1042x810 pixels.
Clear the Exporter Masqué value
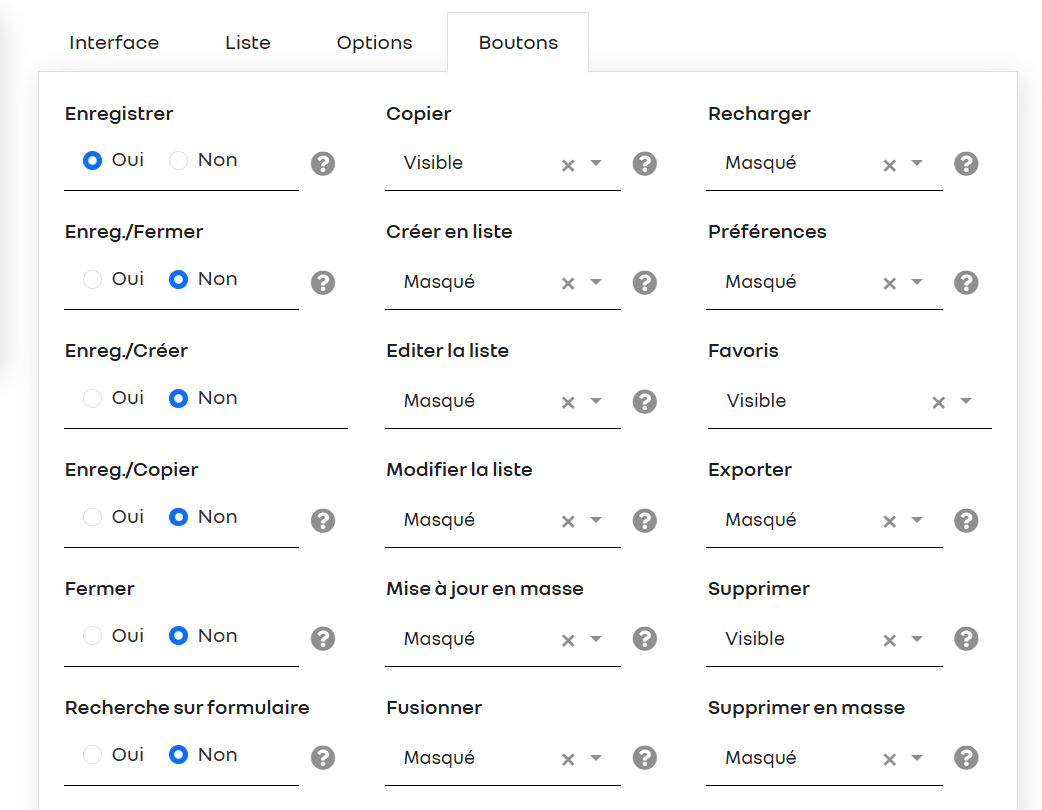(x=890, y=522)
